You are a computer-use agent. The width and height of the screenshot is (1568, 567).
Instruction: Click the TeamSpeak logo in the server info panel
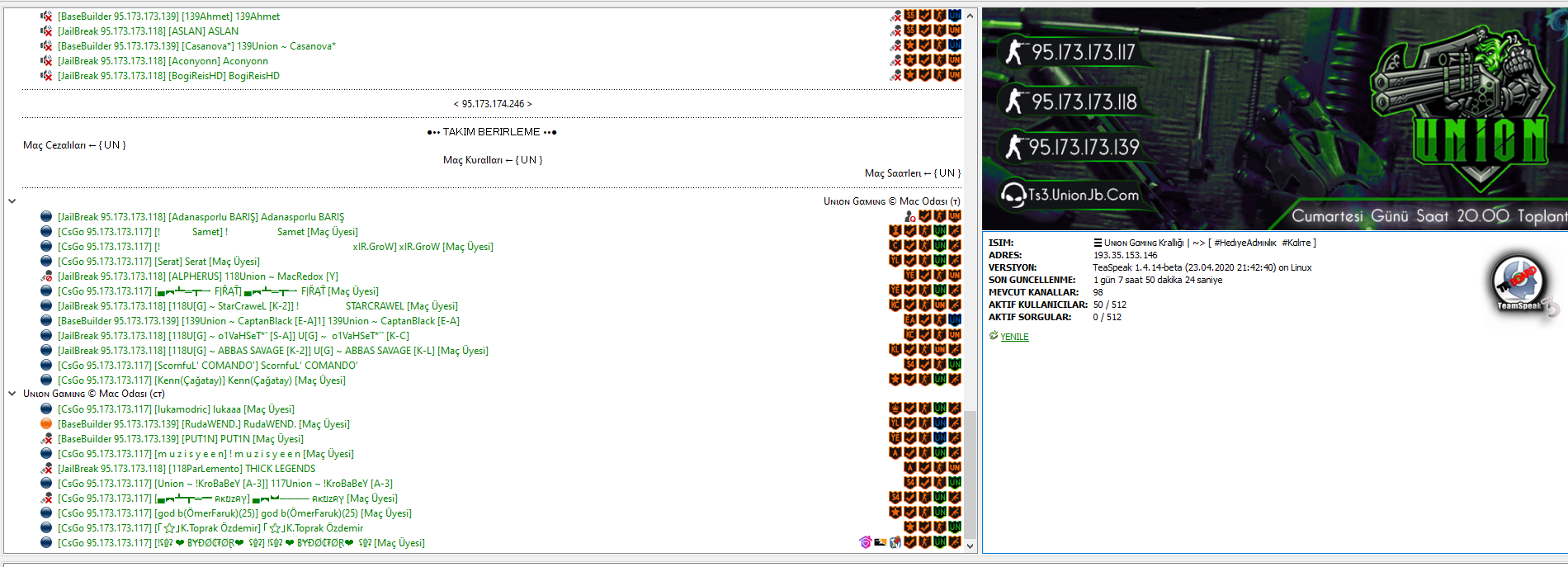[x=1523, y=285]
